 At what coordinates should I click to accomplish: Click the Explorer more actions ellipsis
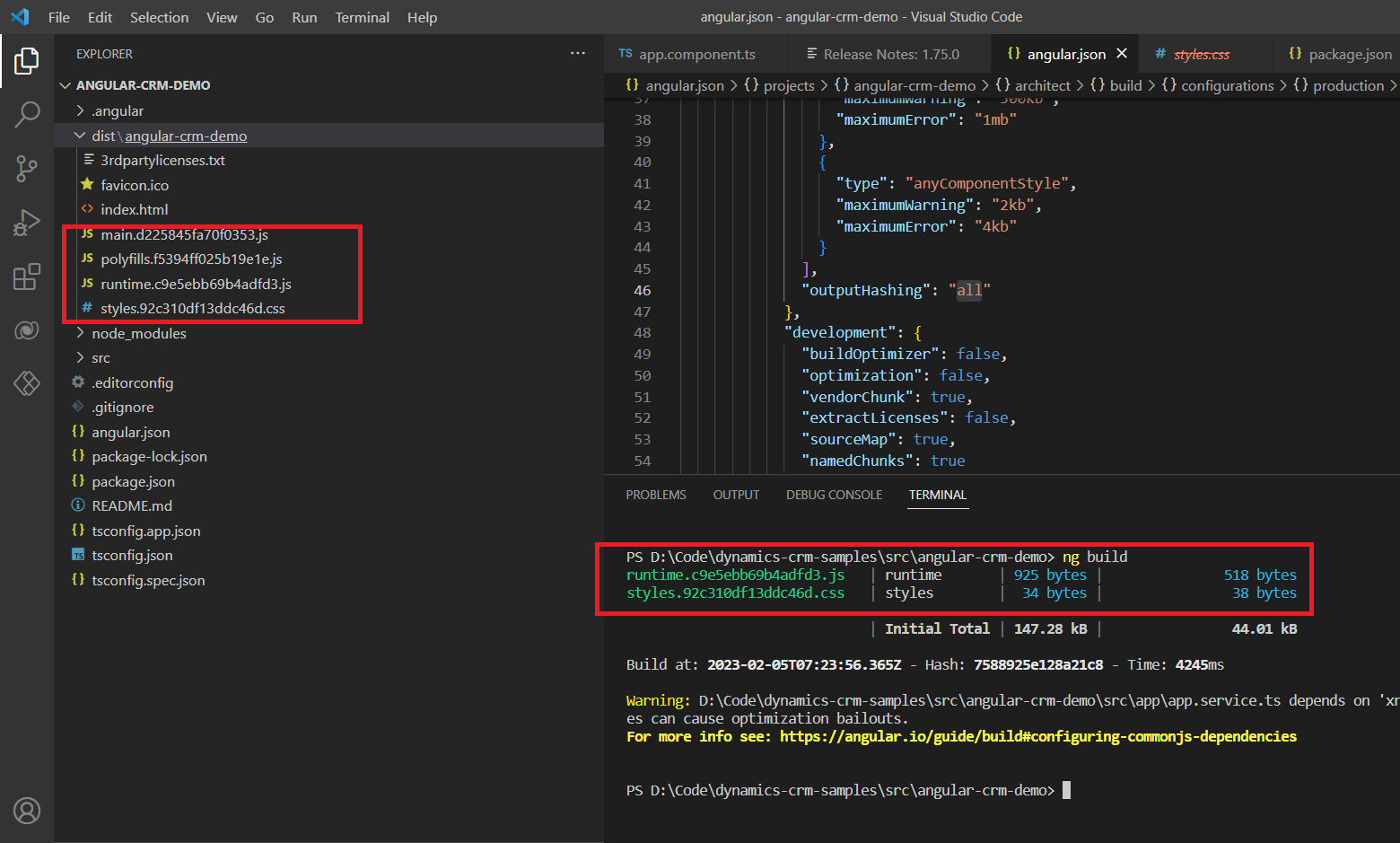(x=578, y=54)
